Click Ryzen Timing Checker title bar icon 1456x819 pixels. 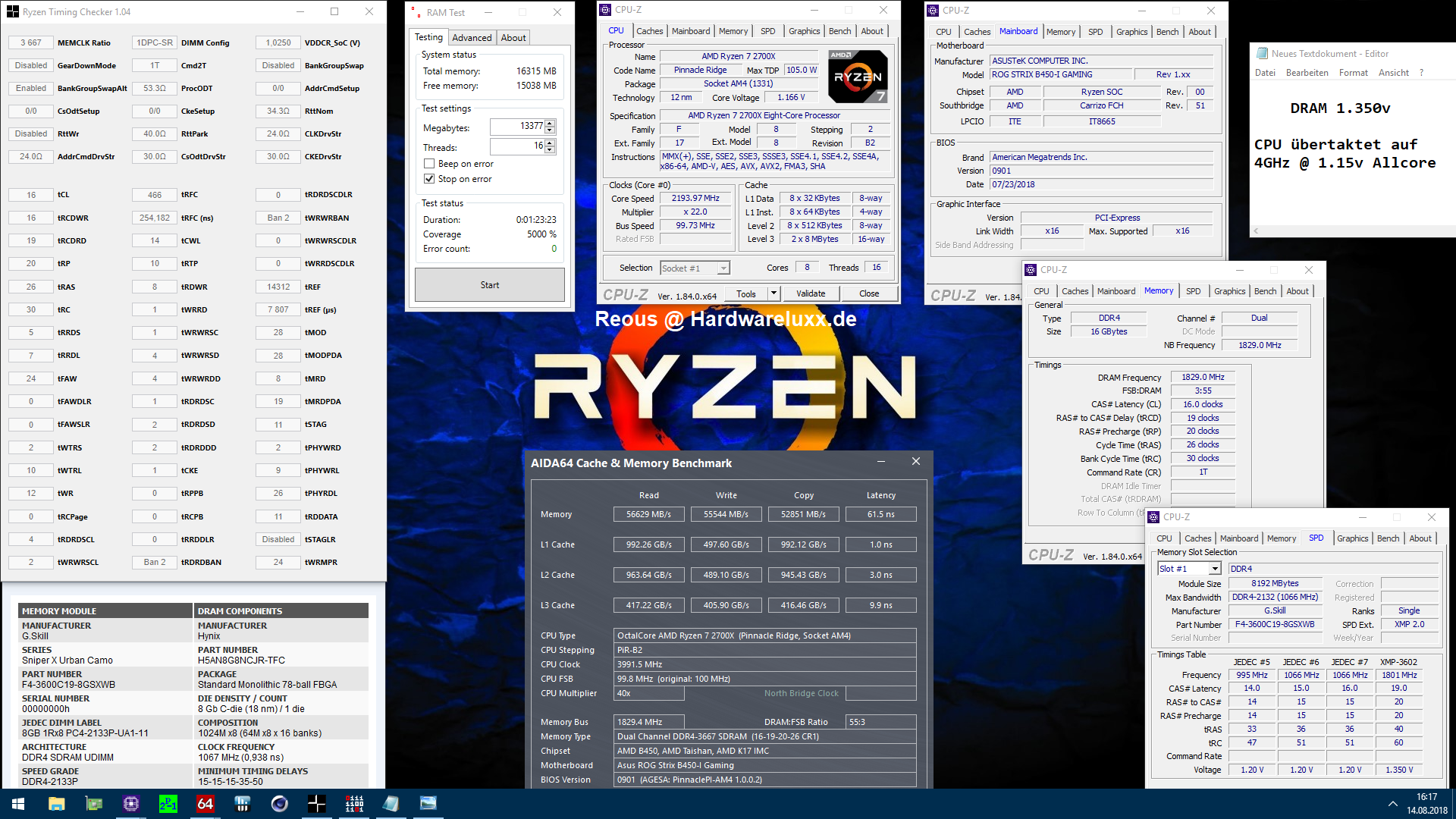[x=12, y=11]
